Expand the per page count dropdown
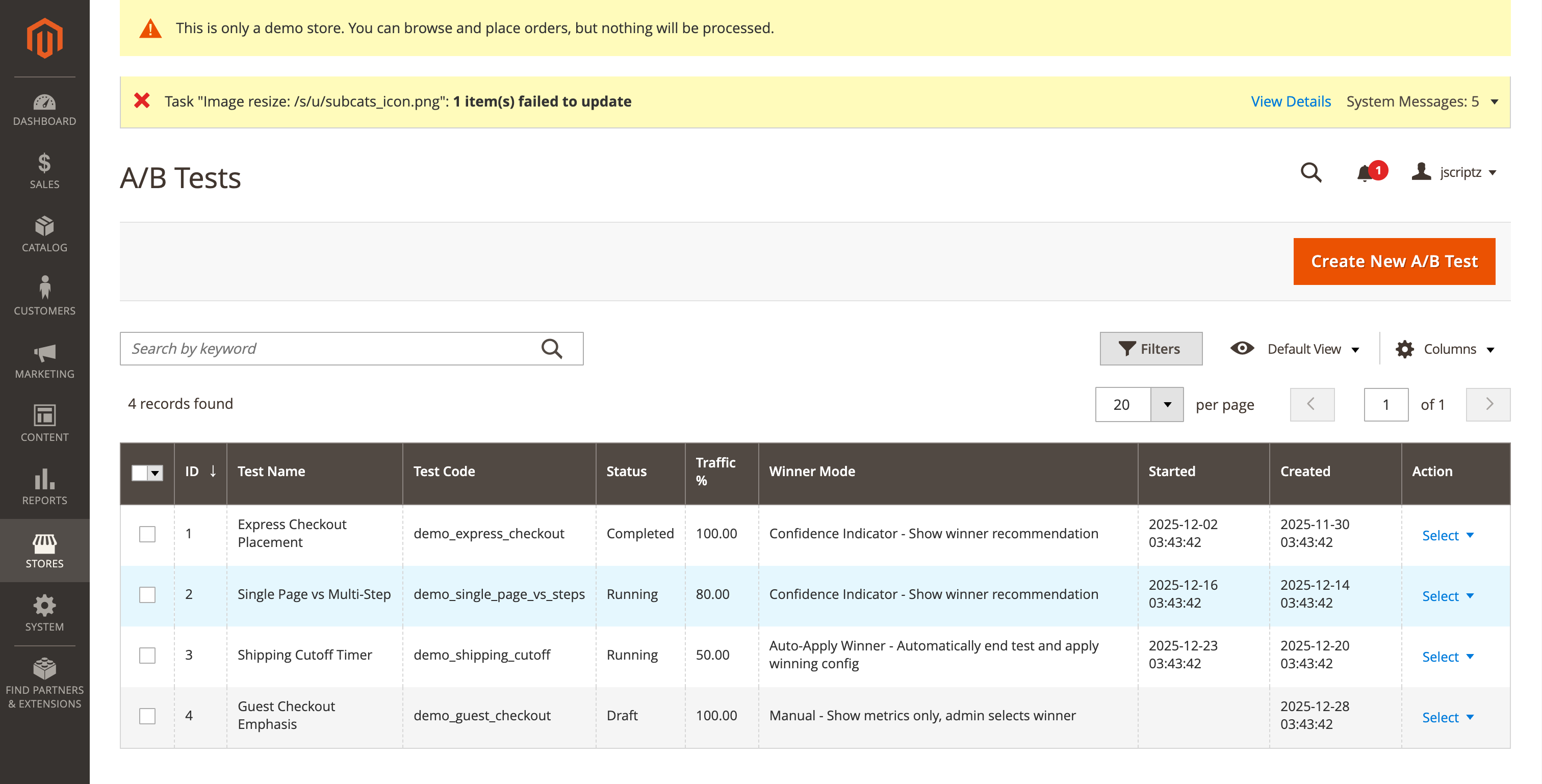The image size is (1542, 784). 1168,405
